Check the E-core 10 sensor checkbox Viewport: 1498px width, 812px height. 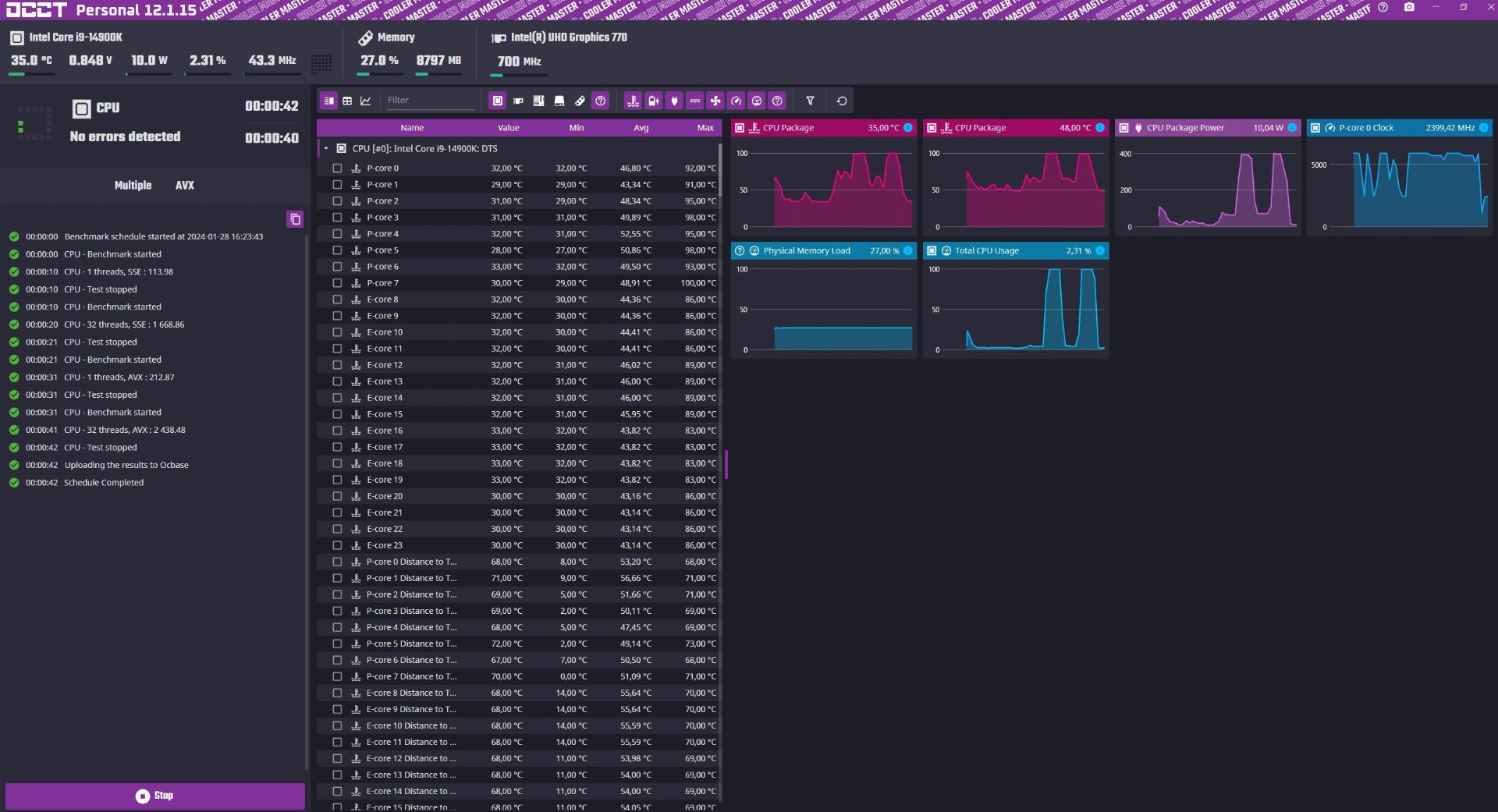(x=337, y=332)
